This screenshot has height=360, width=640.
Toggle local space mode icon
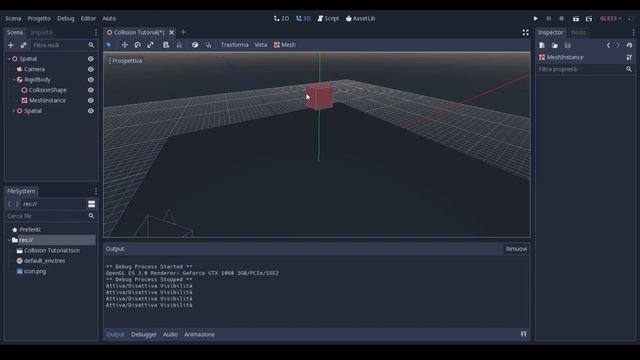point(195,45)
